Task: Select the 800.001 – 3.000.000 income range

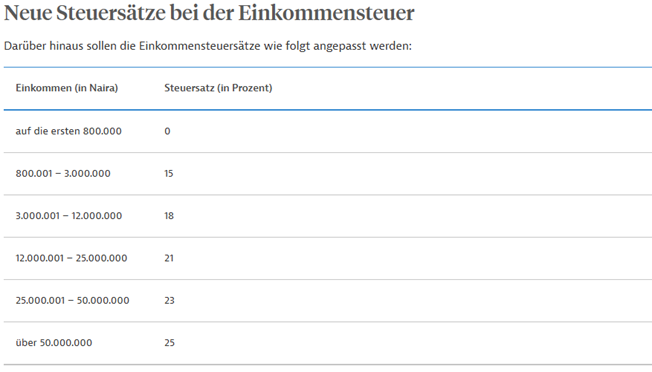Action: coord(63,174)
